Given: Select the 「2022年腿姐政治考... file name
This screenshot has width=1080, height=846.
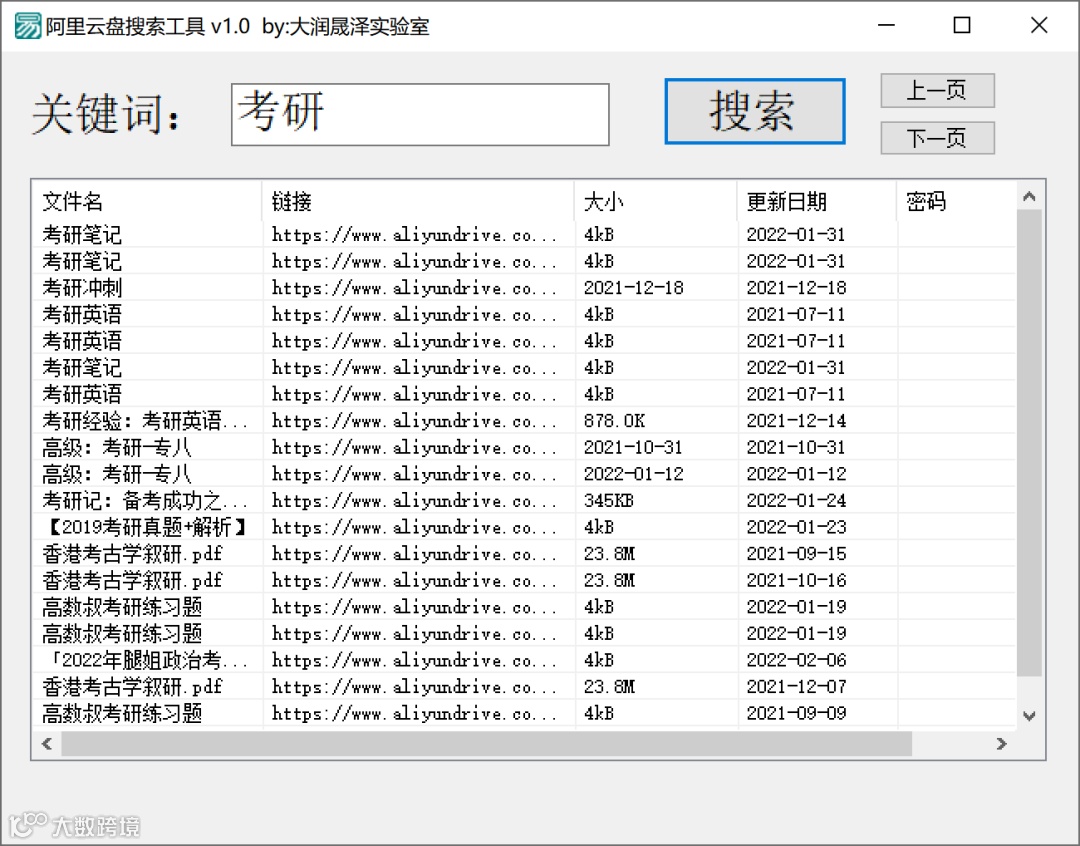Looking at the screenshot, I should pyautogui.click(x=145, y=661).
